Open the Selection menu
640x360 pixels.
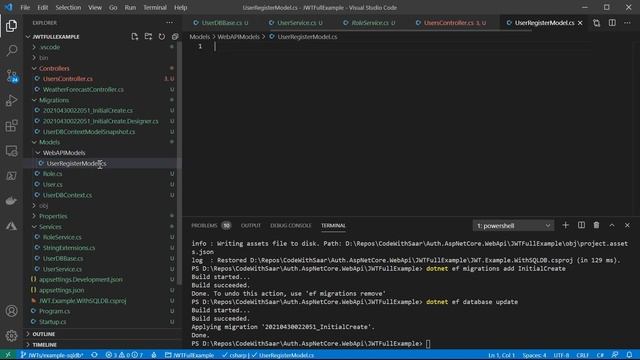[x=68, y=7]
